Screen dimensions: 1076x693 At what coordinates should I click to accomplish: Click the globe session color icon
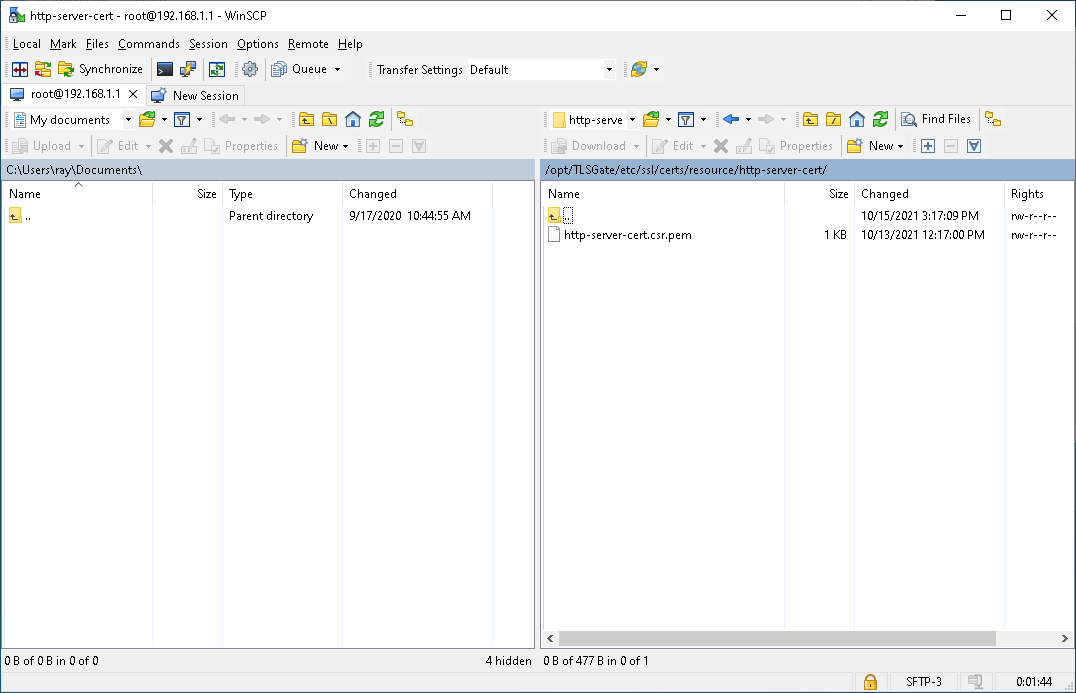pyautogui.click(x=639, y=69)
